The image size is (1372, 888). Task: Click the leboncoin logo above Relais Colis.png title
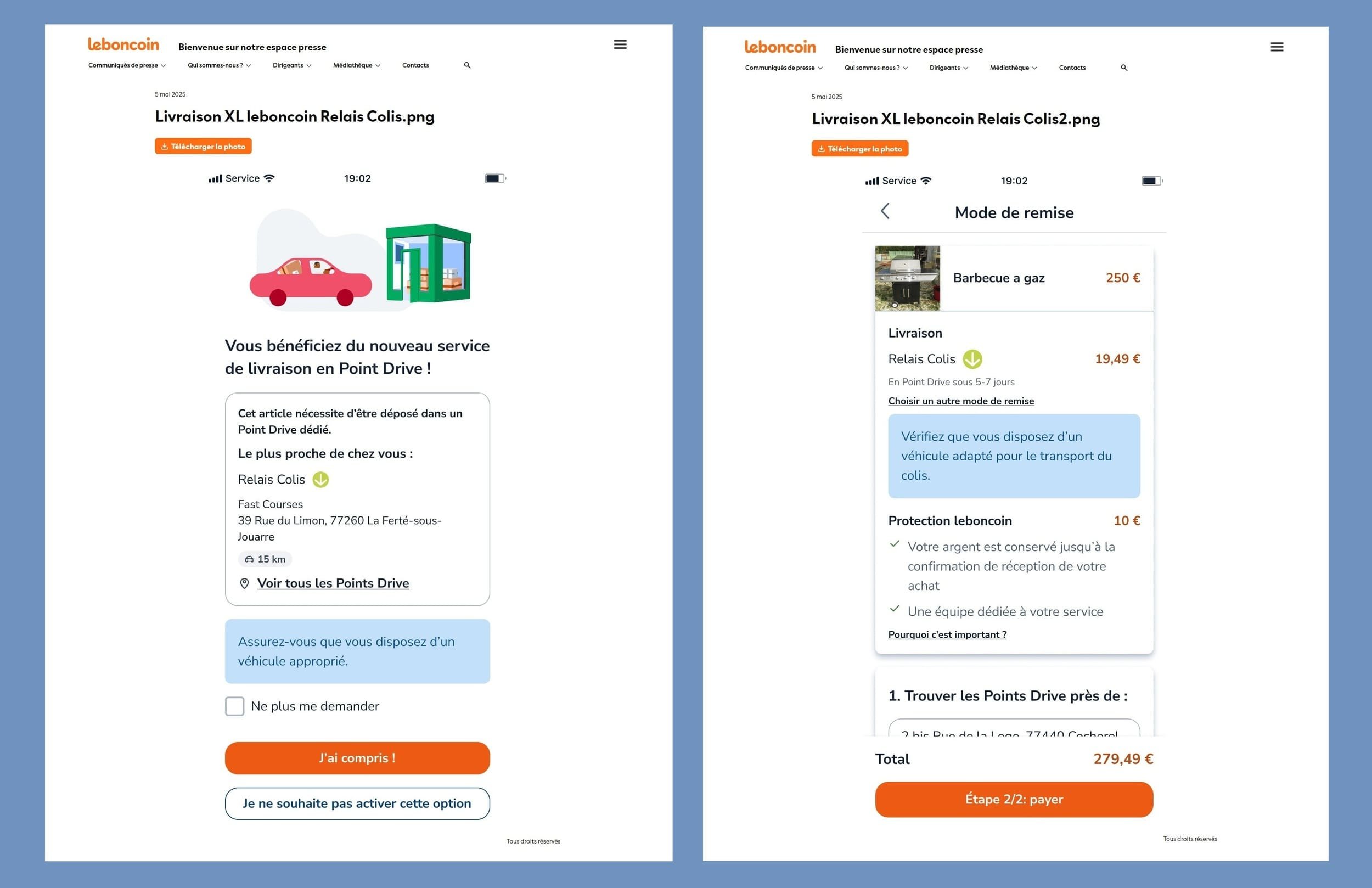point(123,44)
